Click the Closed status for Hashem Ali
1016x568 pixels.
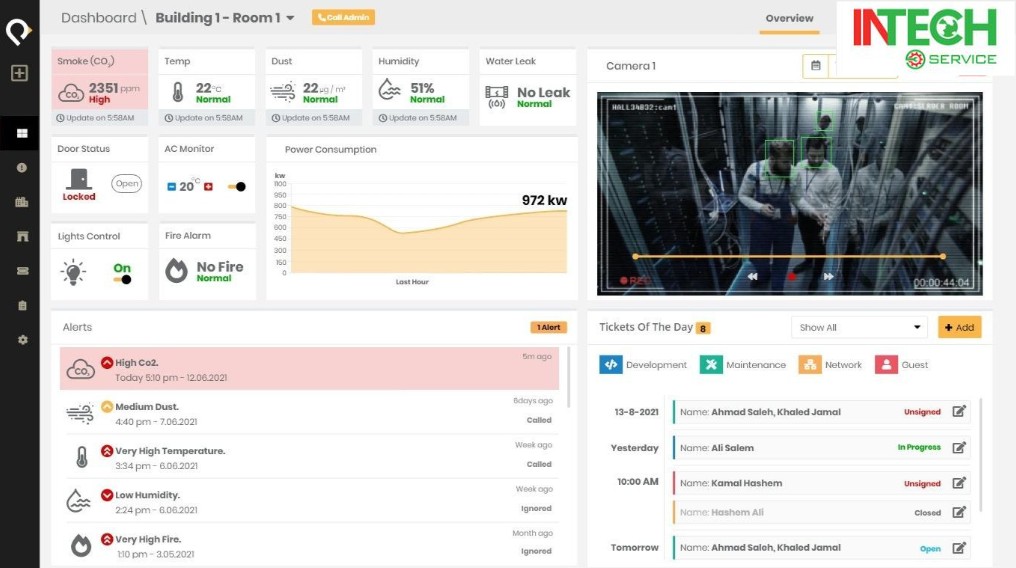[927, 513]
